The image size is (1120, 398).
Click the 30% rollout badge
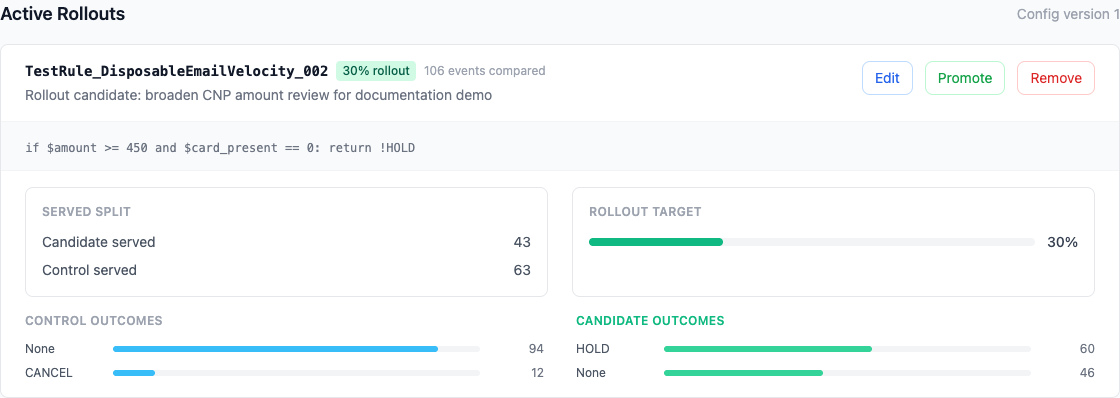coord(376,71)
